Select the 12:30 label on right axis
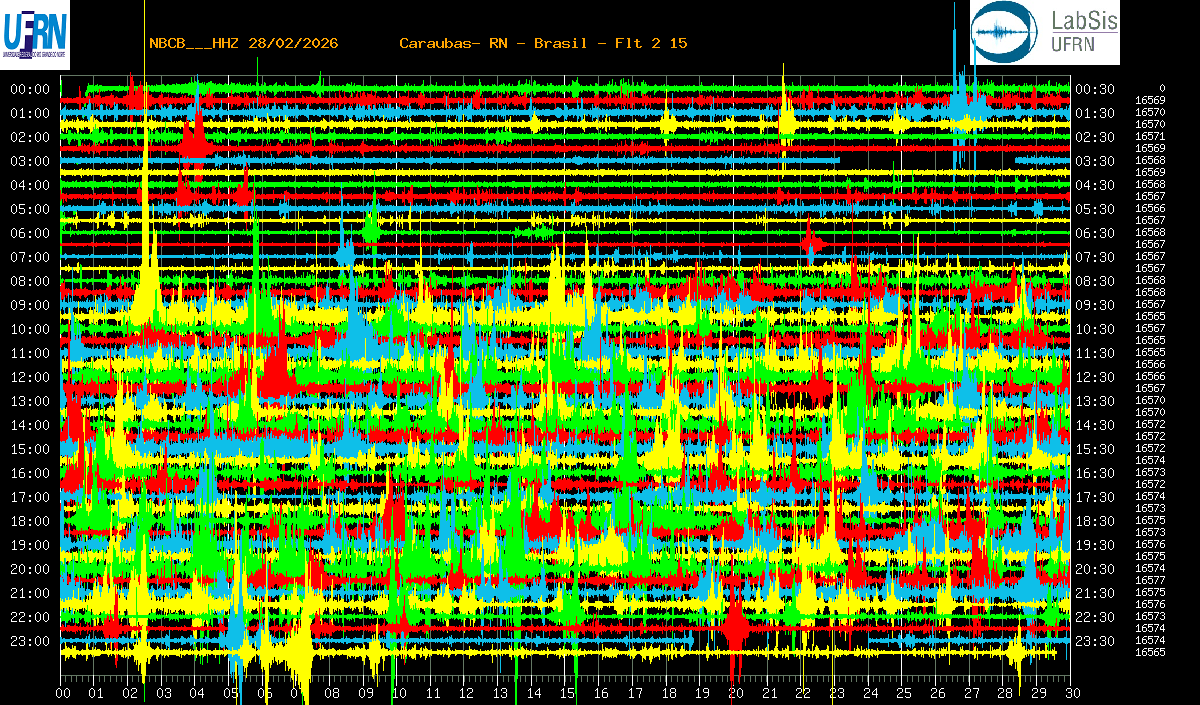The width and height of the screenshot is (1200, 705). (x=1094, y=377)
